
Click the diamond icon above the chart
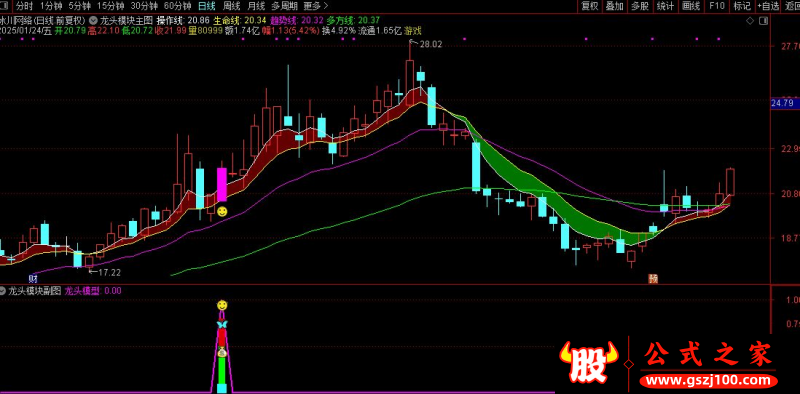749,21
